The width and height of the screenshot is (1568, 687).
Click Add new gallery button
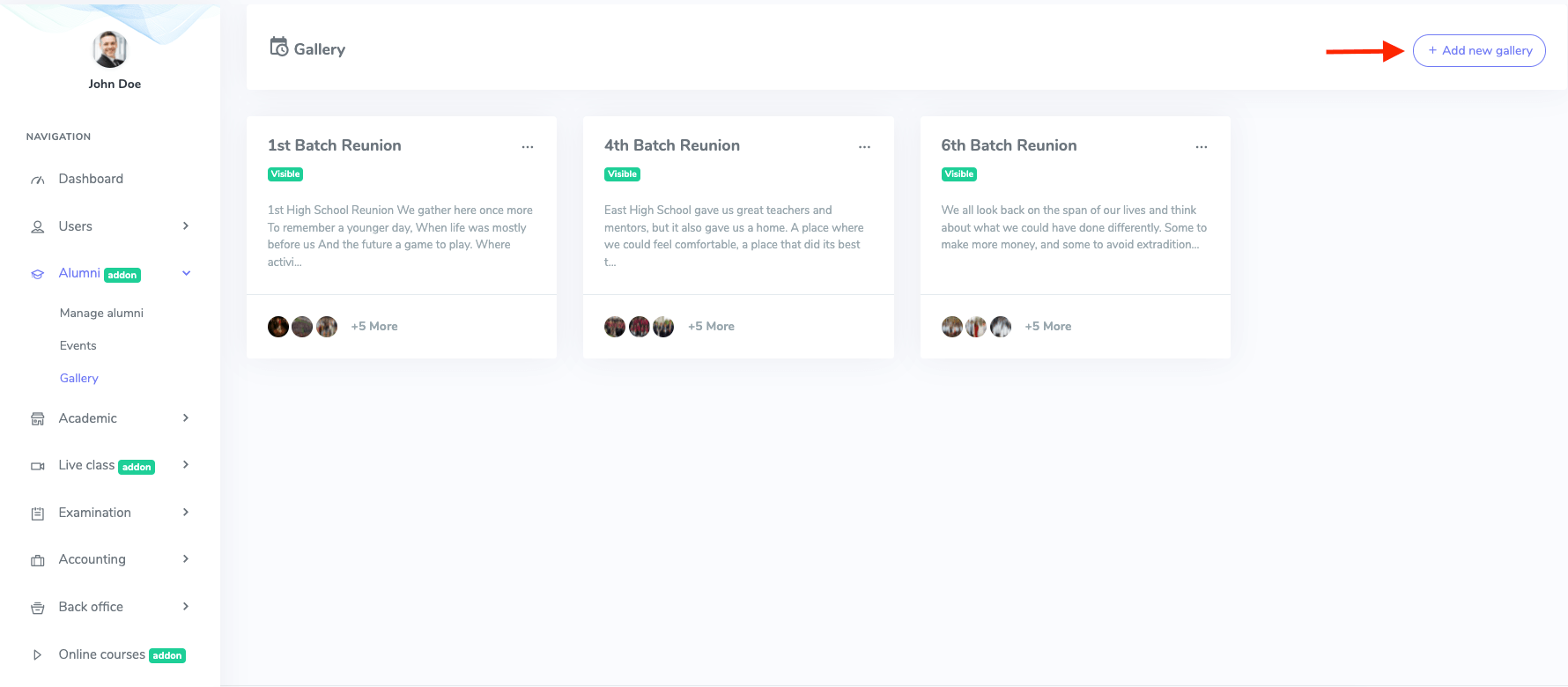coord(1479,50)
